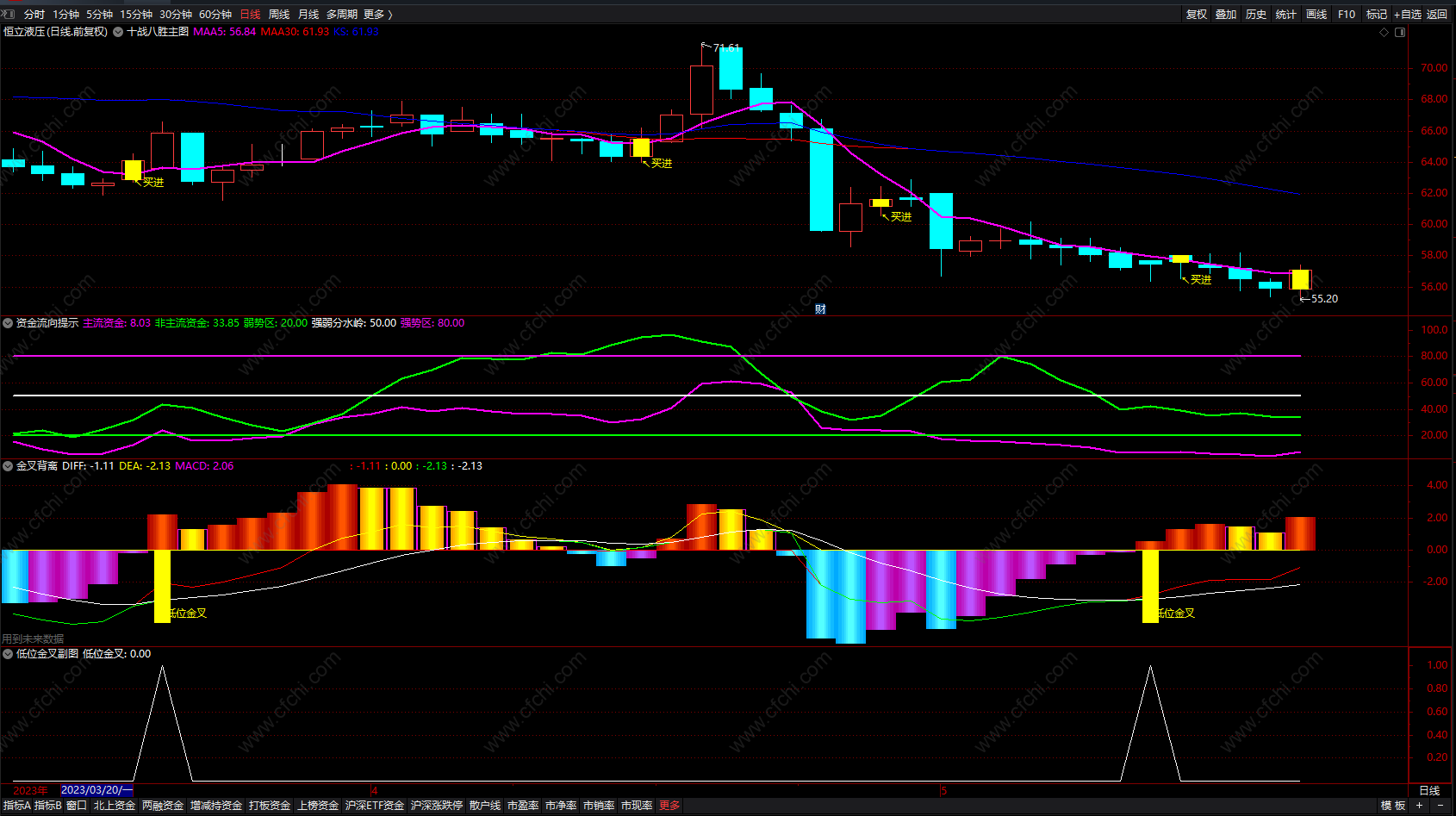Click the plus zoom-in button at bottom right
The image size is (1456, 816).
pos(1419,805)
